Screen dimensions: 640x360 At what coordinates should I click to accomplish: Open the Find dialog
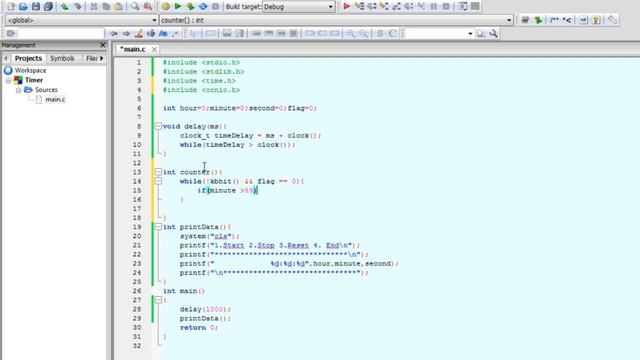click(x=135, y=6)
